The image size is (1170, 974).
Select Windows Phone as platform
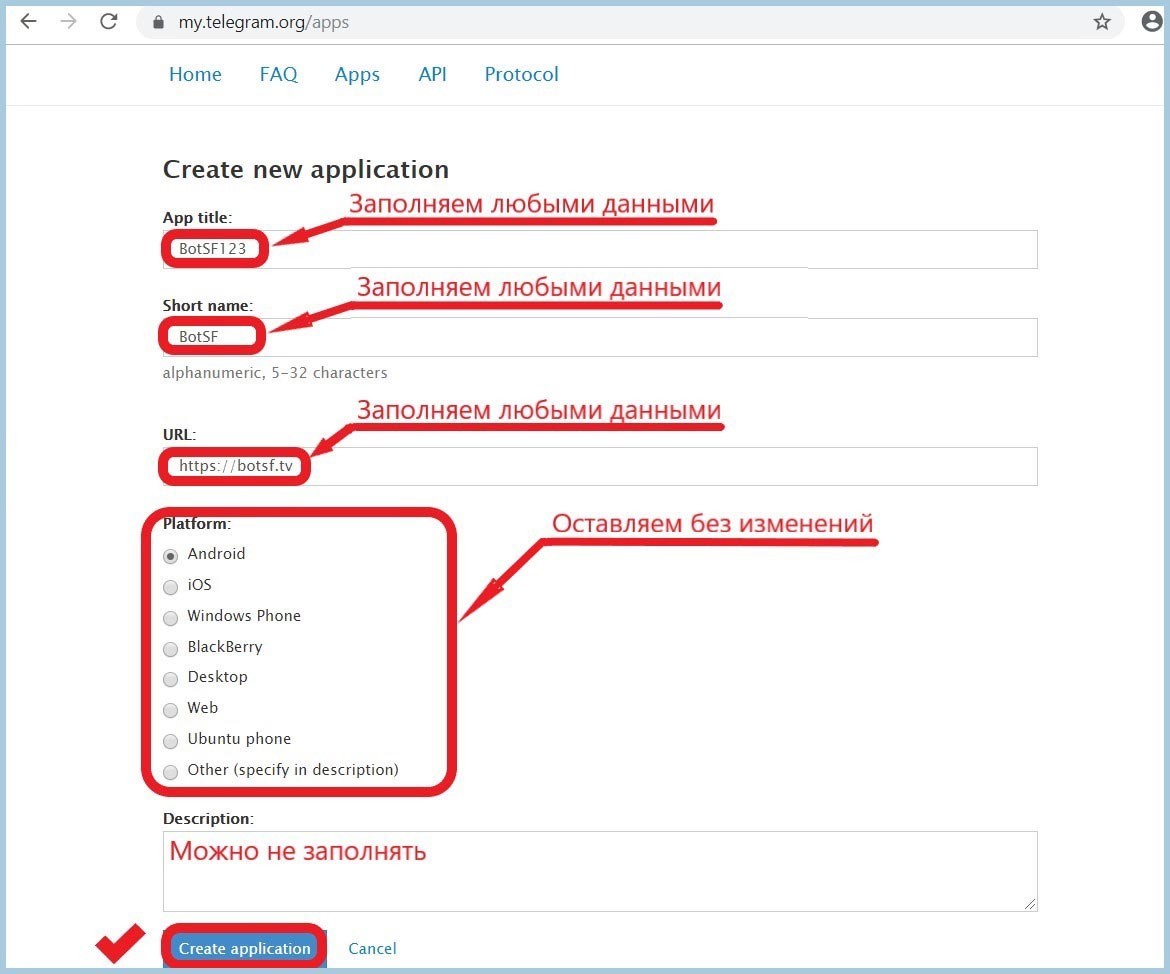171,617
